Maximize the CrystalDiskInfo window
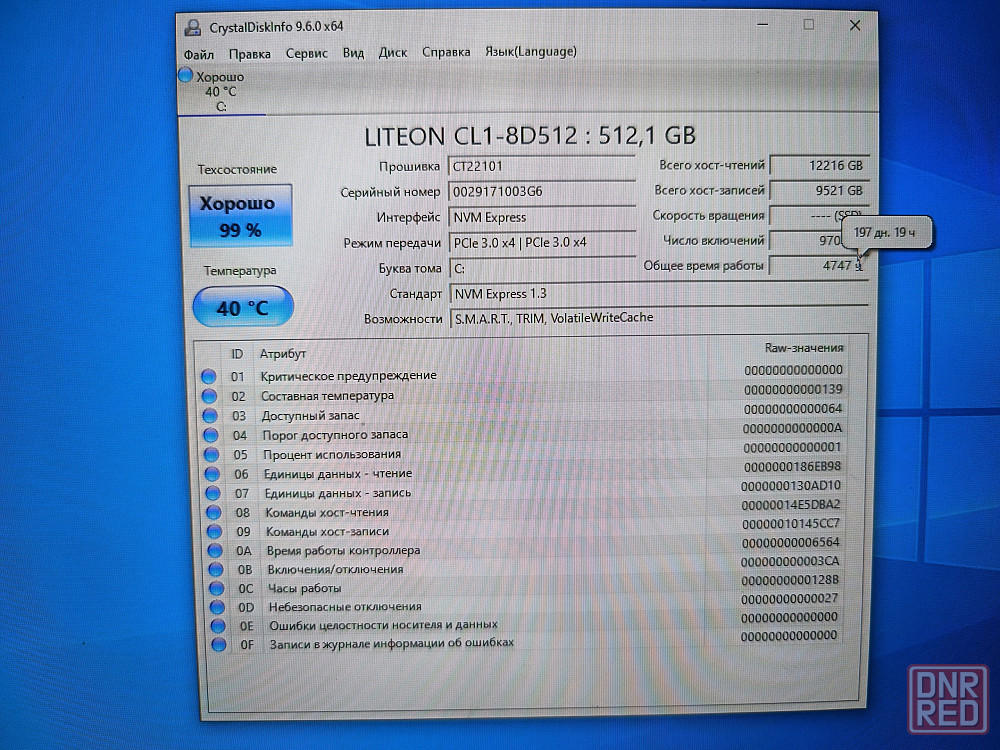This screenshot has width=1000, height=750. pyautogui.click(x=809, y=25)
